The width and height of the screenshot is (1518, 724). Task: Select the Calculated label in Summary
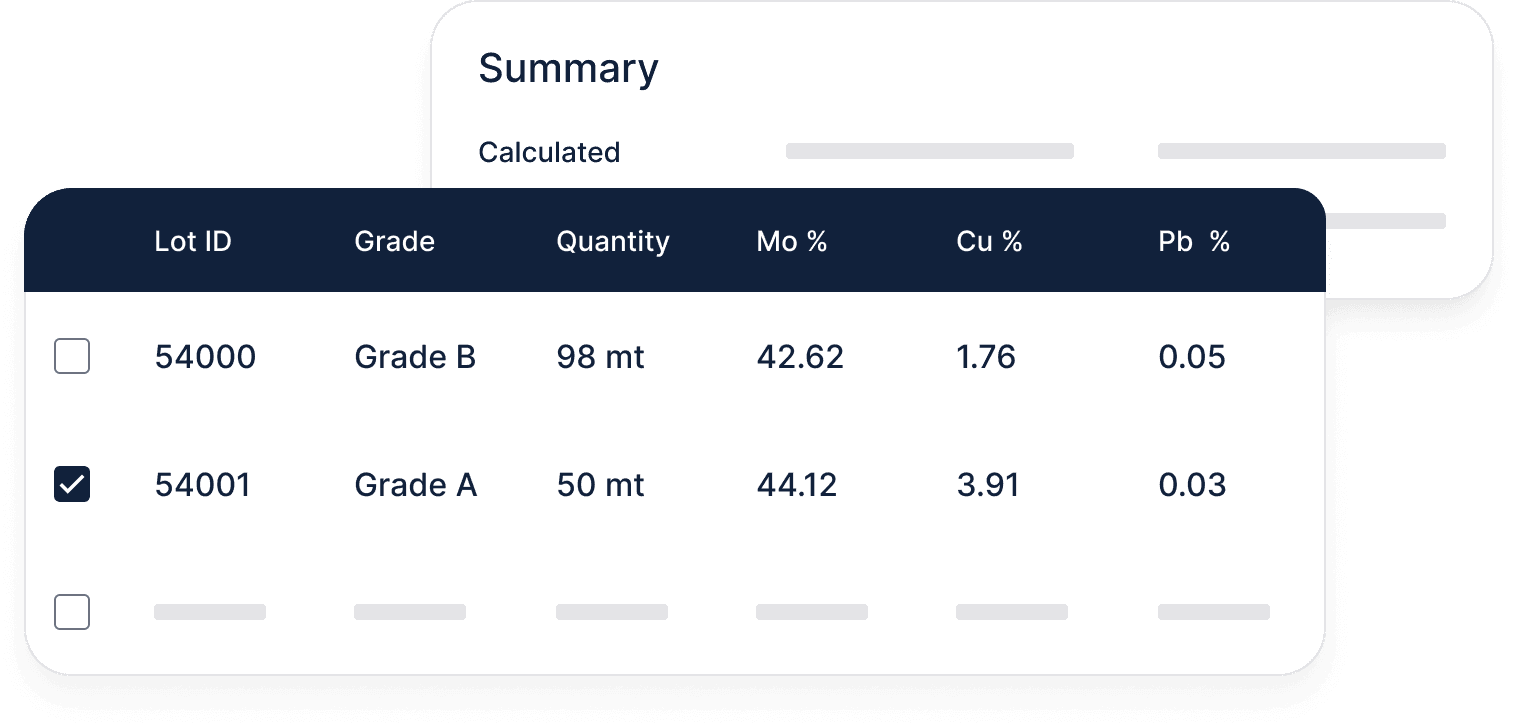point(549,152)
